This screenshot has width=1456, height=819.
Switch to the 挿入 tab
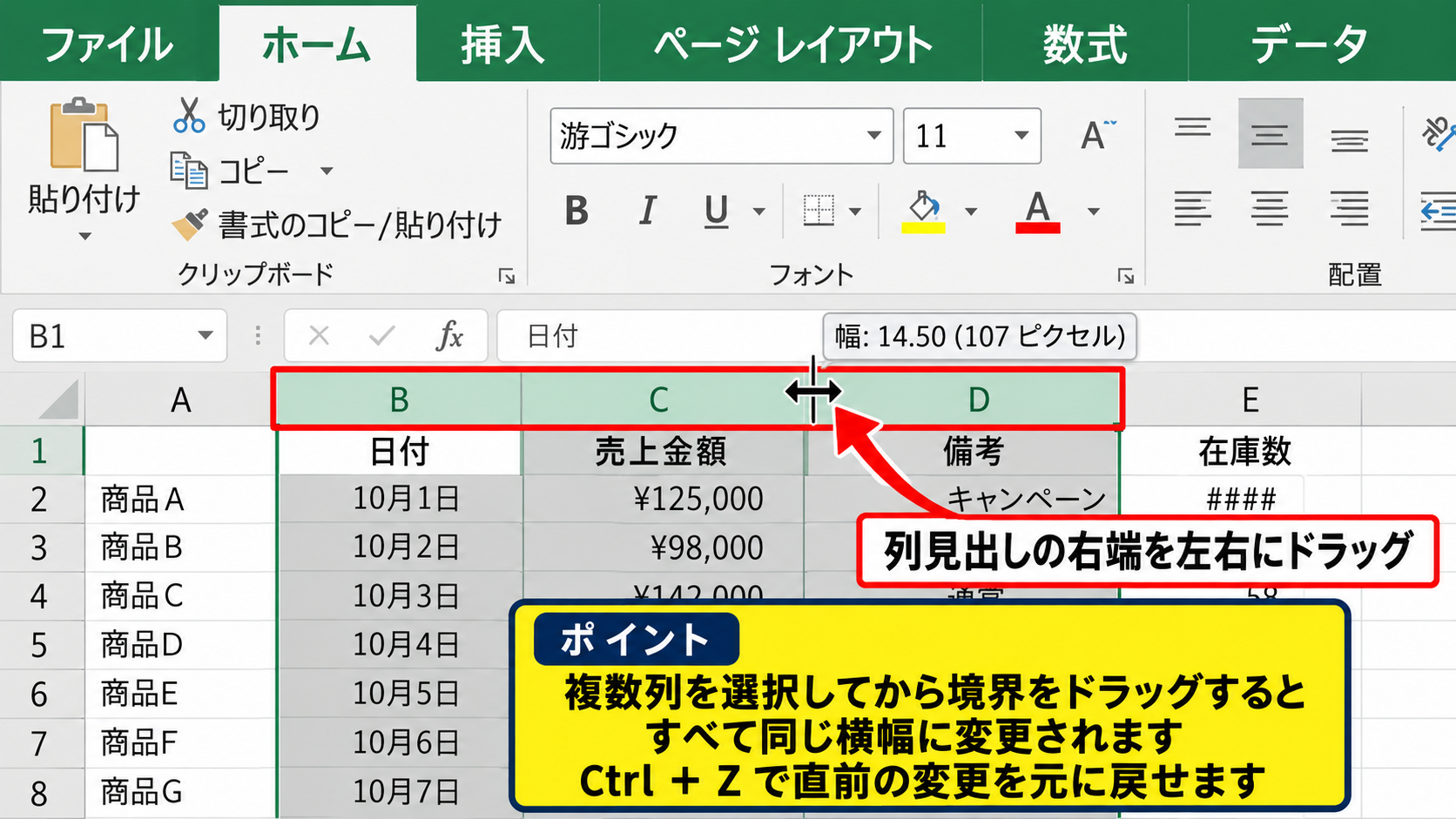(502, 44)
